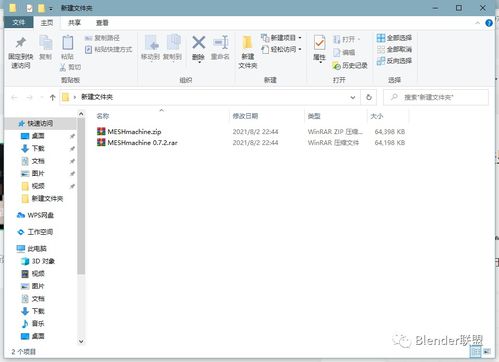Switch to the View tab
The width and height of the screenshot is (499, 362).
coord(102,23)
